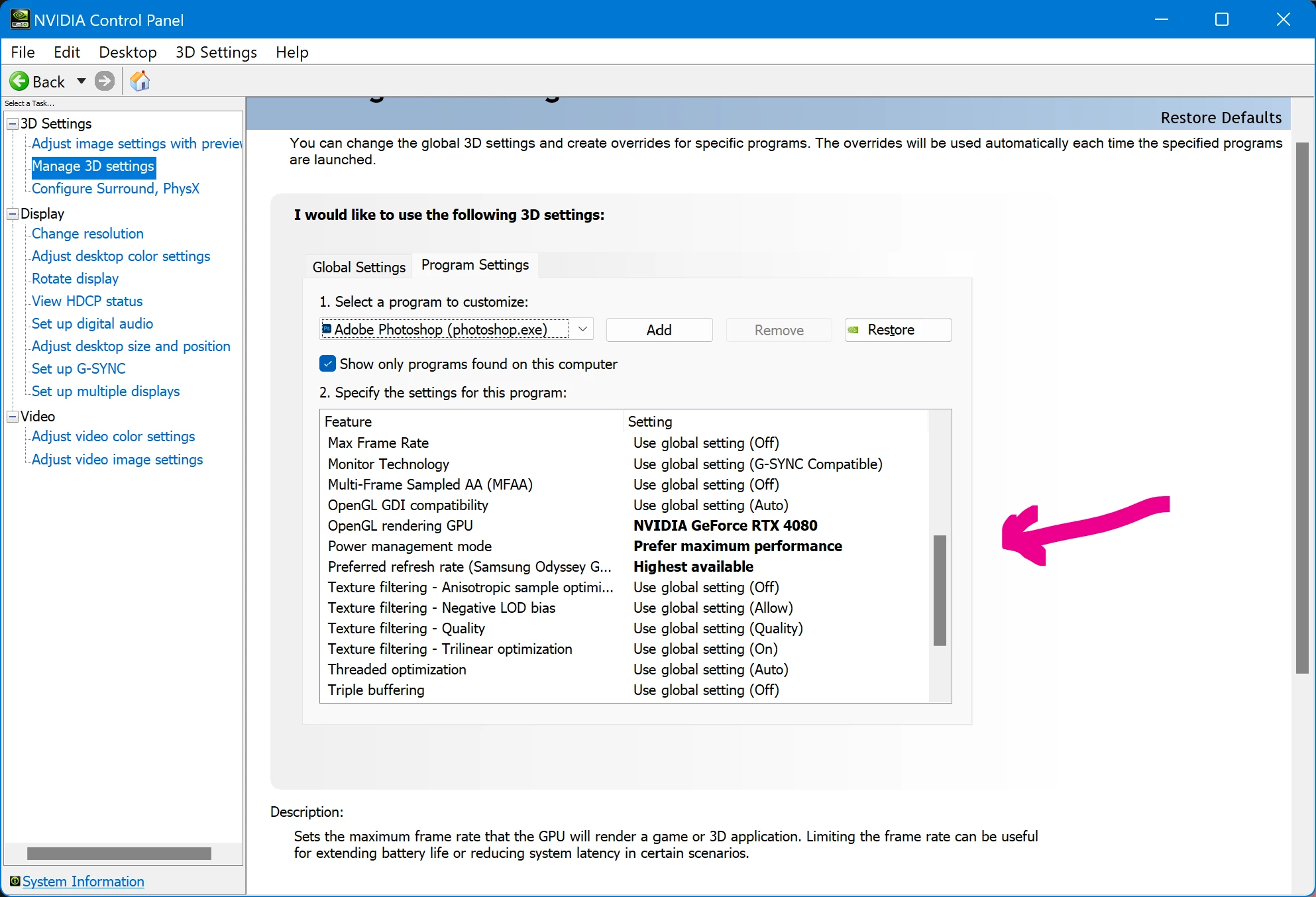Click the settings list vertical scrollbar thumb
Image resolution: width=1316 pixels, height=897 pixels.
coord(939,590)
